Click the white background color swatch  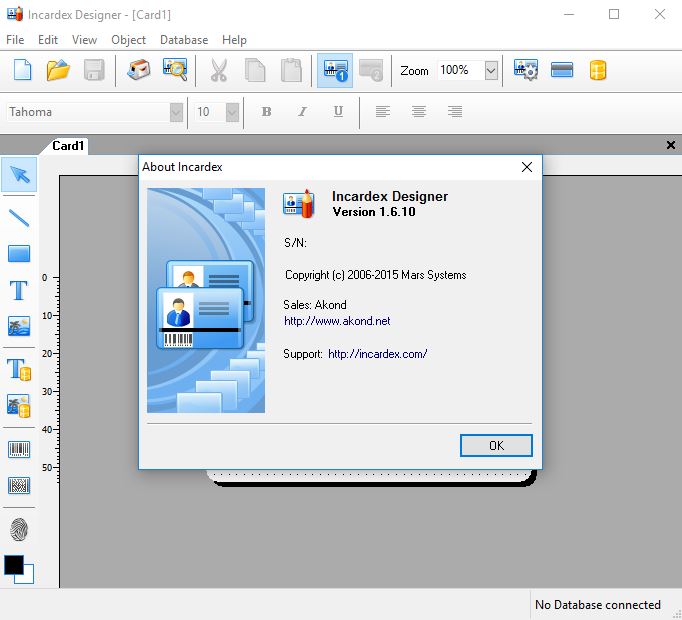coord(28,578)
